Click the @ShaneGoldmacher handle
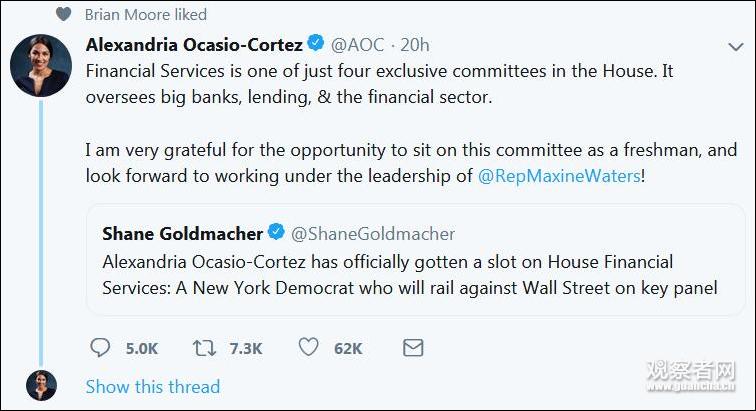This screenshot has height=411, width=756. 373,233
